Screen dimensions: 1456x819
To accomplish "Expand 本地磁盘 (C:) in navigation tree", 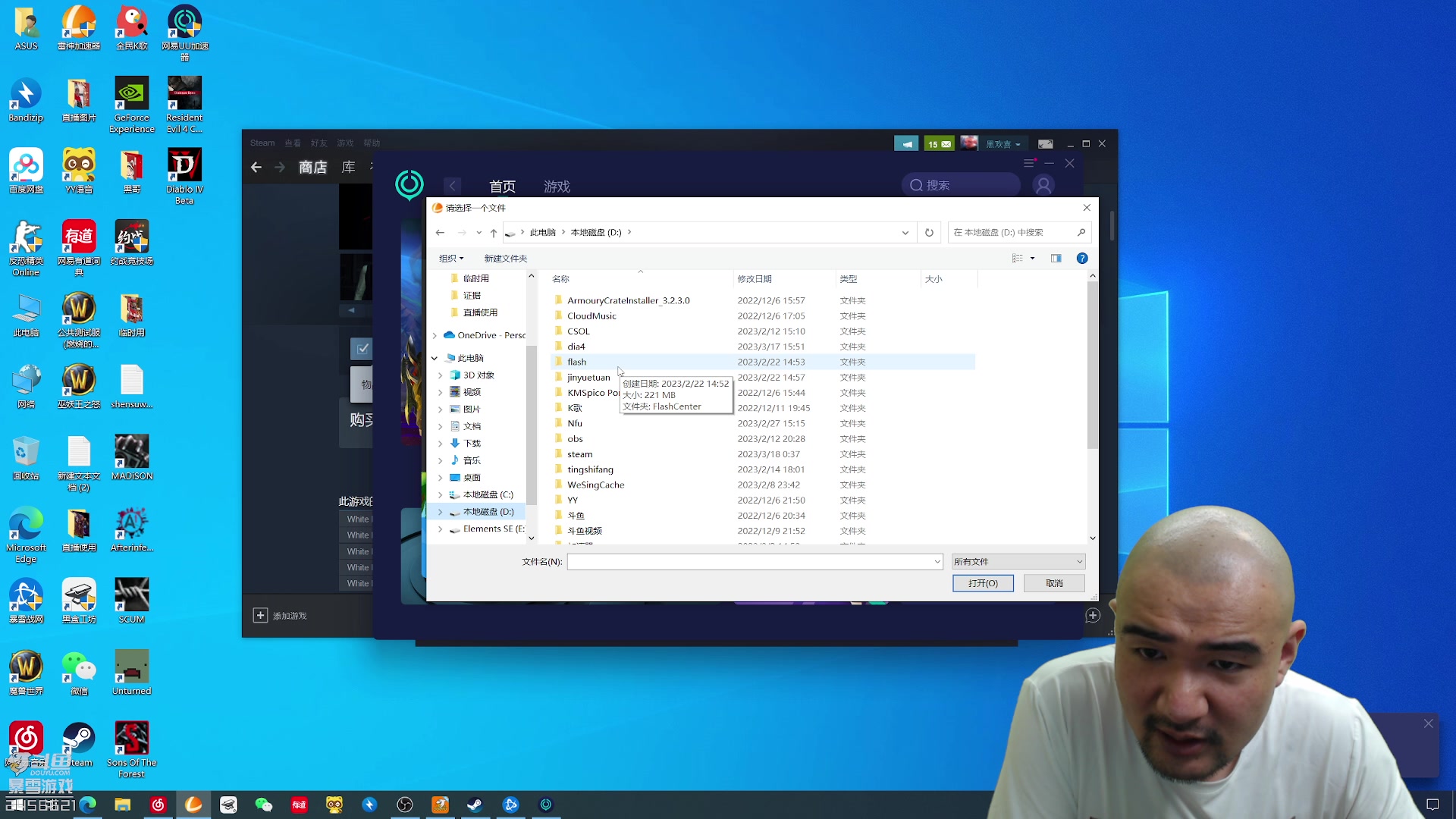I will tap(441, 494).
